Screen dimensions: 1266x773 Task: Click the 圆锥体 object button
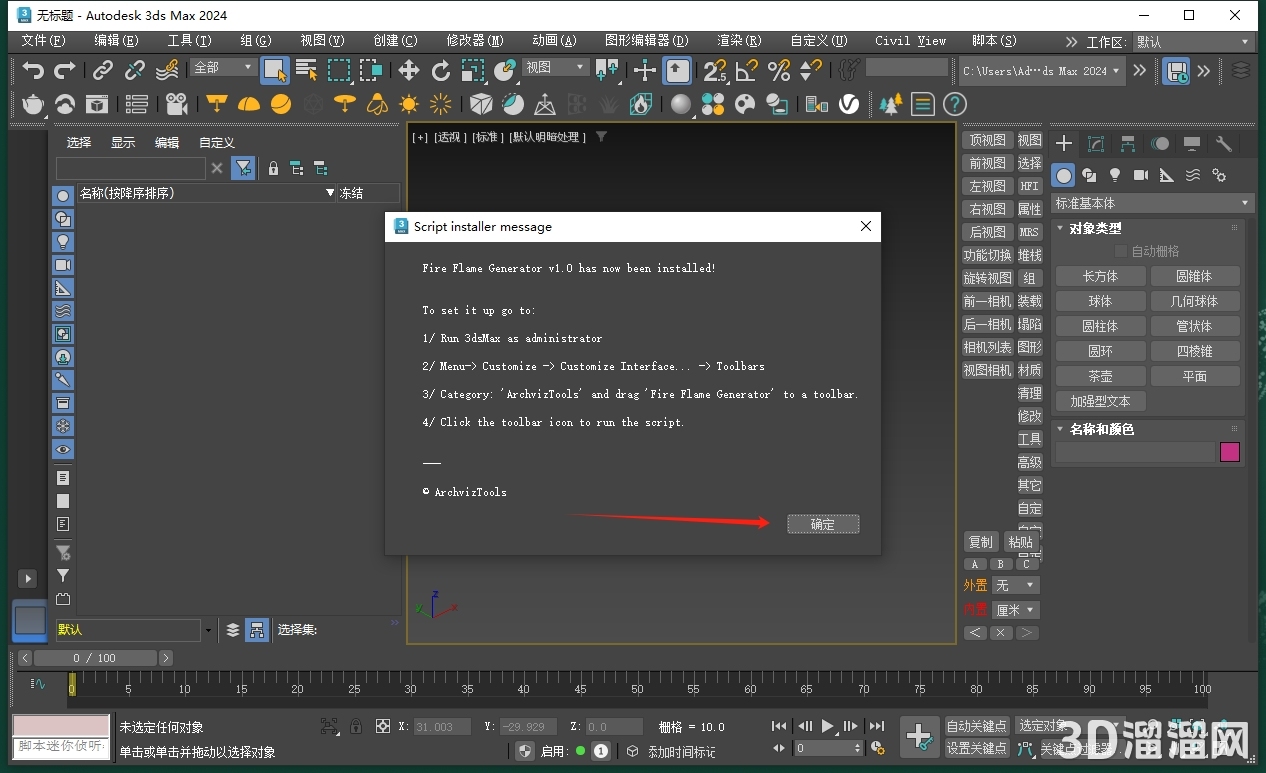1194,276
